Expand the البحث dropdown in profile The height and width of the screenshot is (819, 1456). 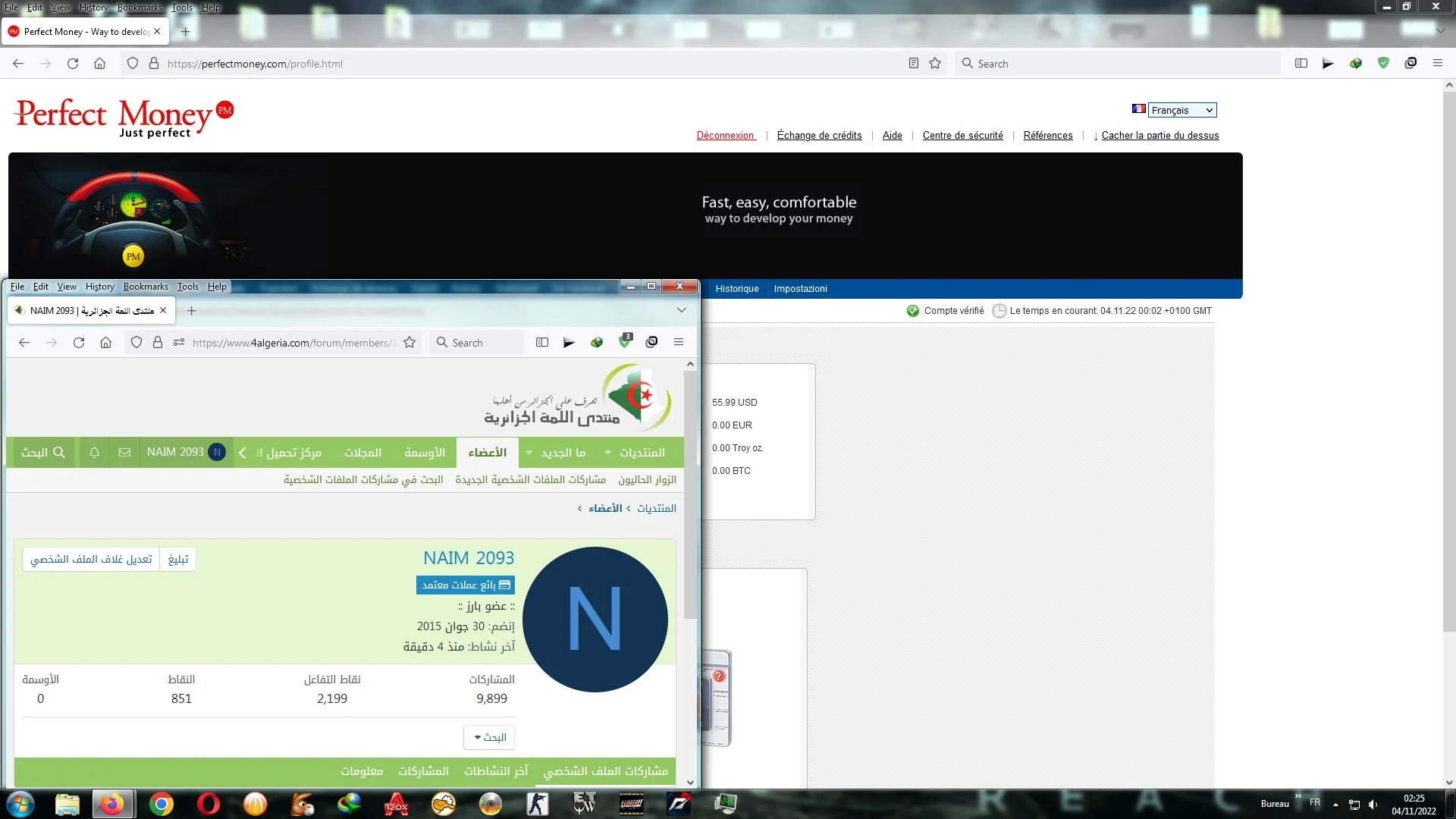[490, 737]
